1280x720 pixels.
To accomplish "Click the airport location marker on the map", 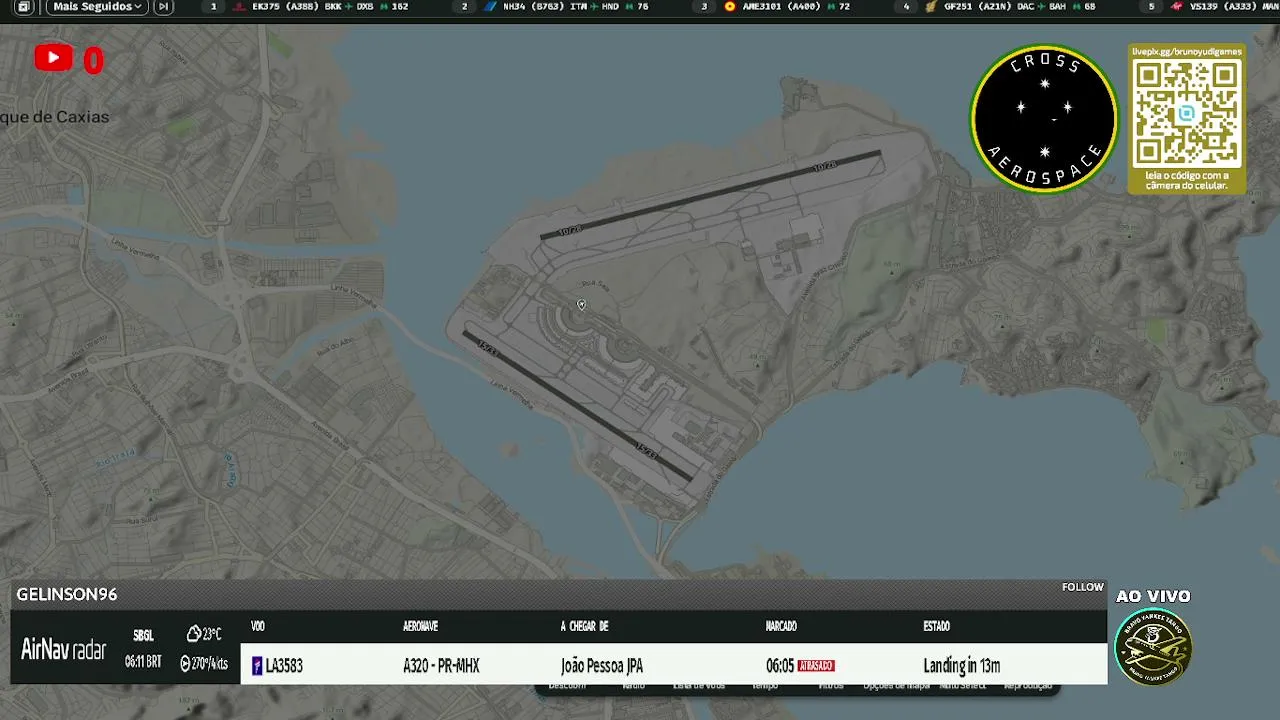I will coord(581,305).
